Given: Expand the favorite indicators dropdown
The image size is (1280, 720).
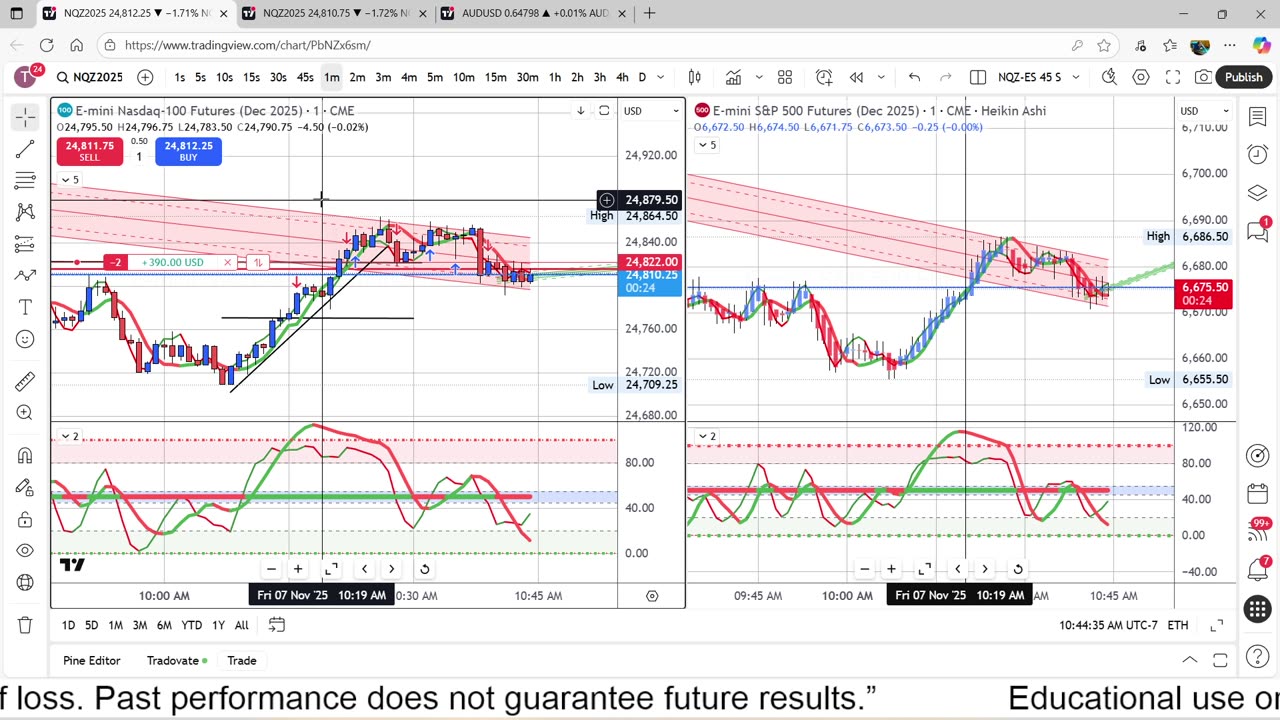Looking at the screenshot, I should [758, 77].
